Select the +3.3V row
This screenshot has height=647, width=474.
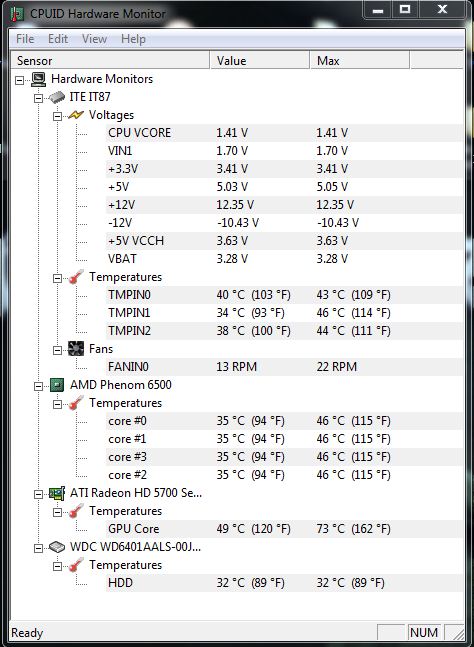point(284,169)
